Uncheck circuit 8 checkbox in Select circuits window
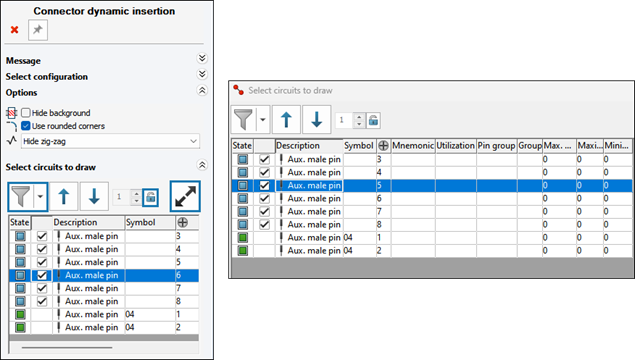Viewport: 635px width, 360px height. [x=264, y=224]
